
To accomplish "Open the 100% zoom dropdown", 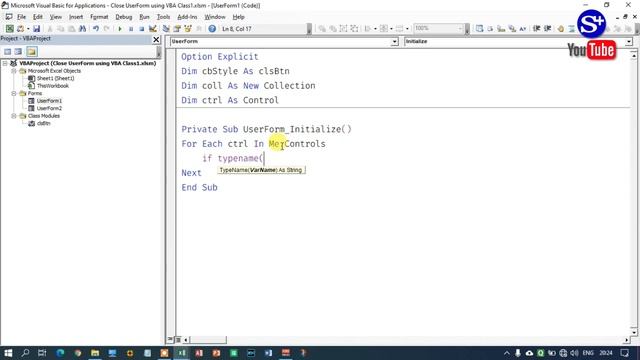I will click(x=460, y=29).
